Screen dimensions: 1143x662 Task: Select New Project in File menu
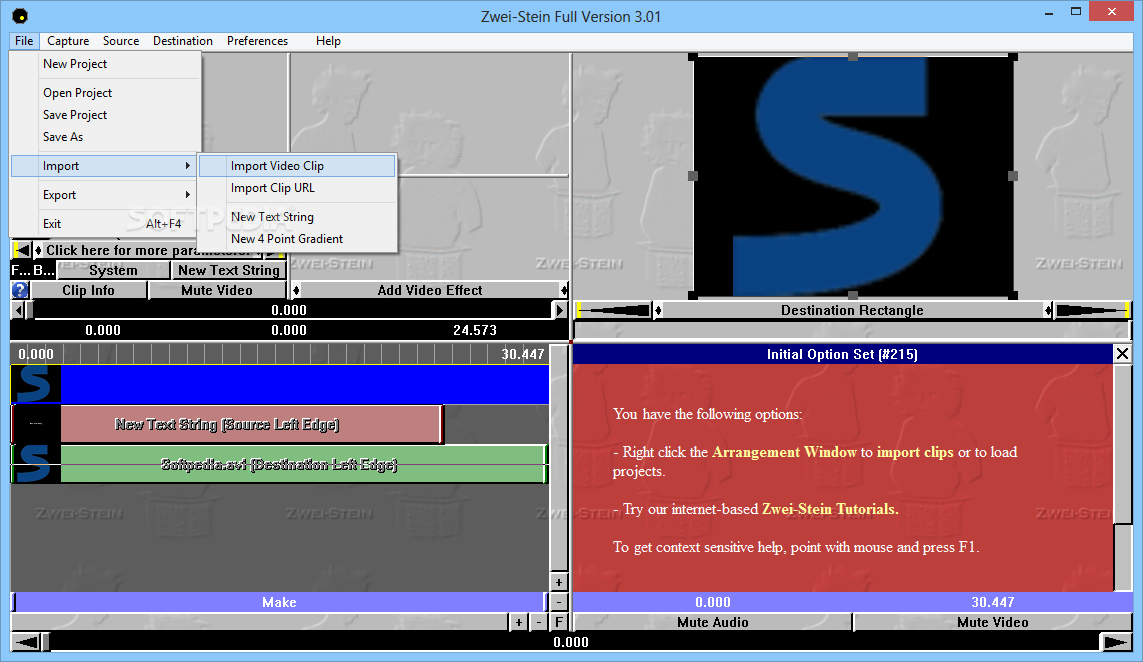click(106, 64)
